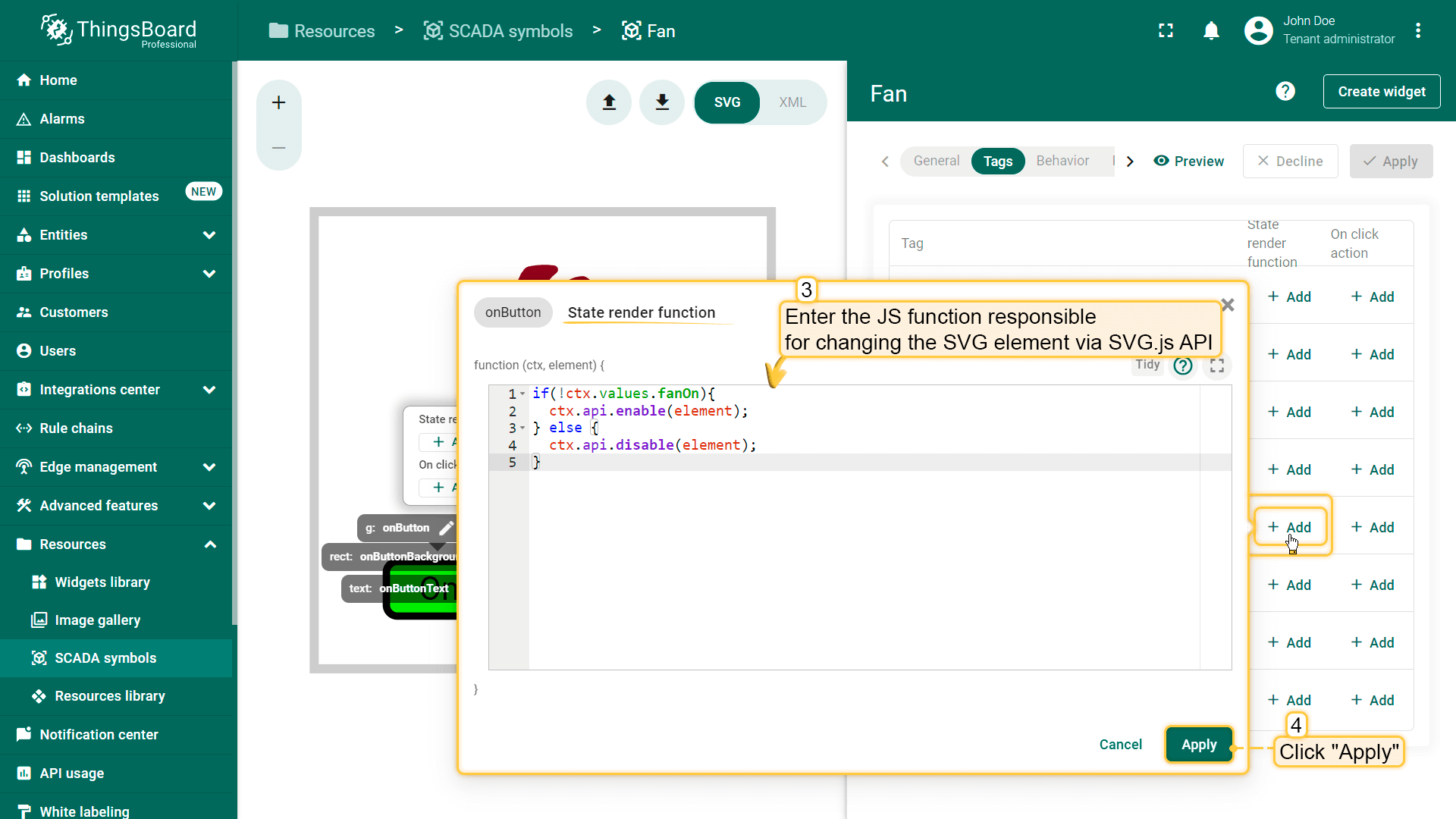Click the pencil edit icon on onButton tag

[447, 528]
